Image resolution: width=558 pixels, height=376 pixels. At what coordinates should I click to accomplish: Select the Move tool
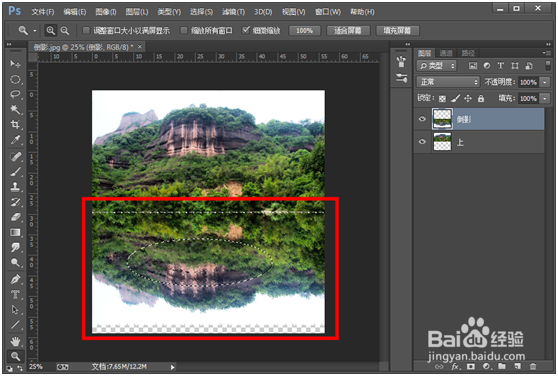(x=15, y=64)
